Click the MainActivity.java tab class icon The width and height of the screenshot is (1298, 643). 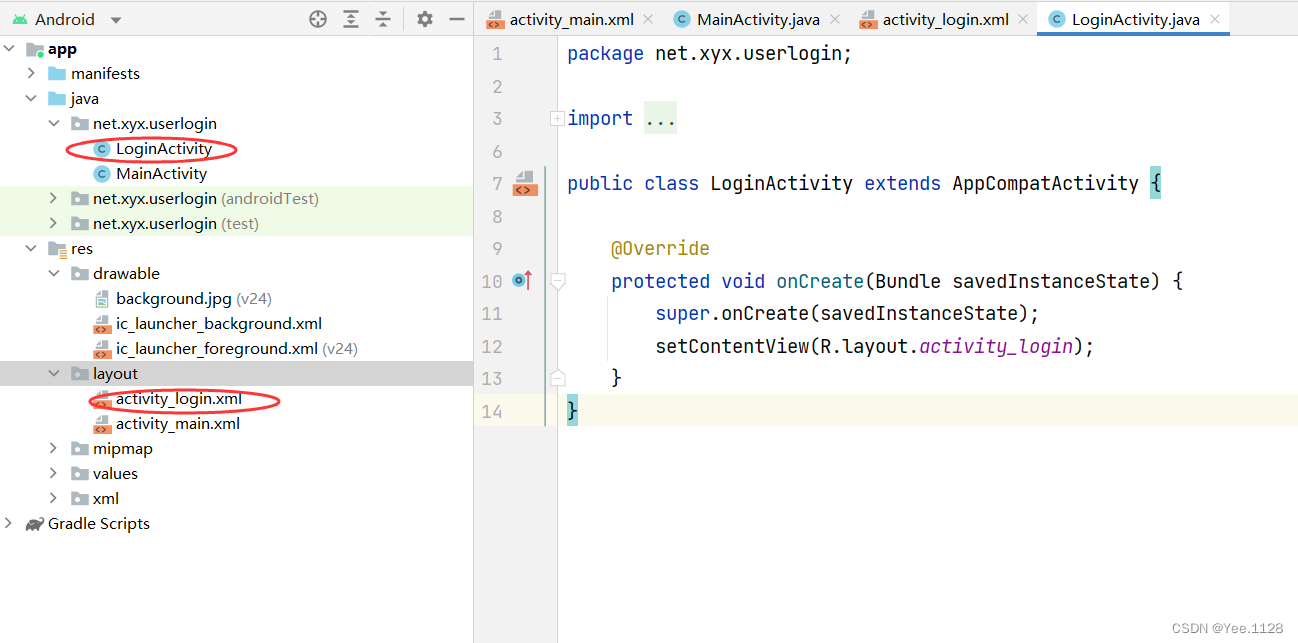pyautogui.click(x=682, y=19)
